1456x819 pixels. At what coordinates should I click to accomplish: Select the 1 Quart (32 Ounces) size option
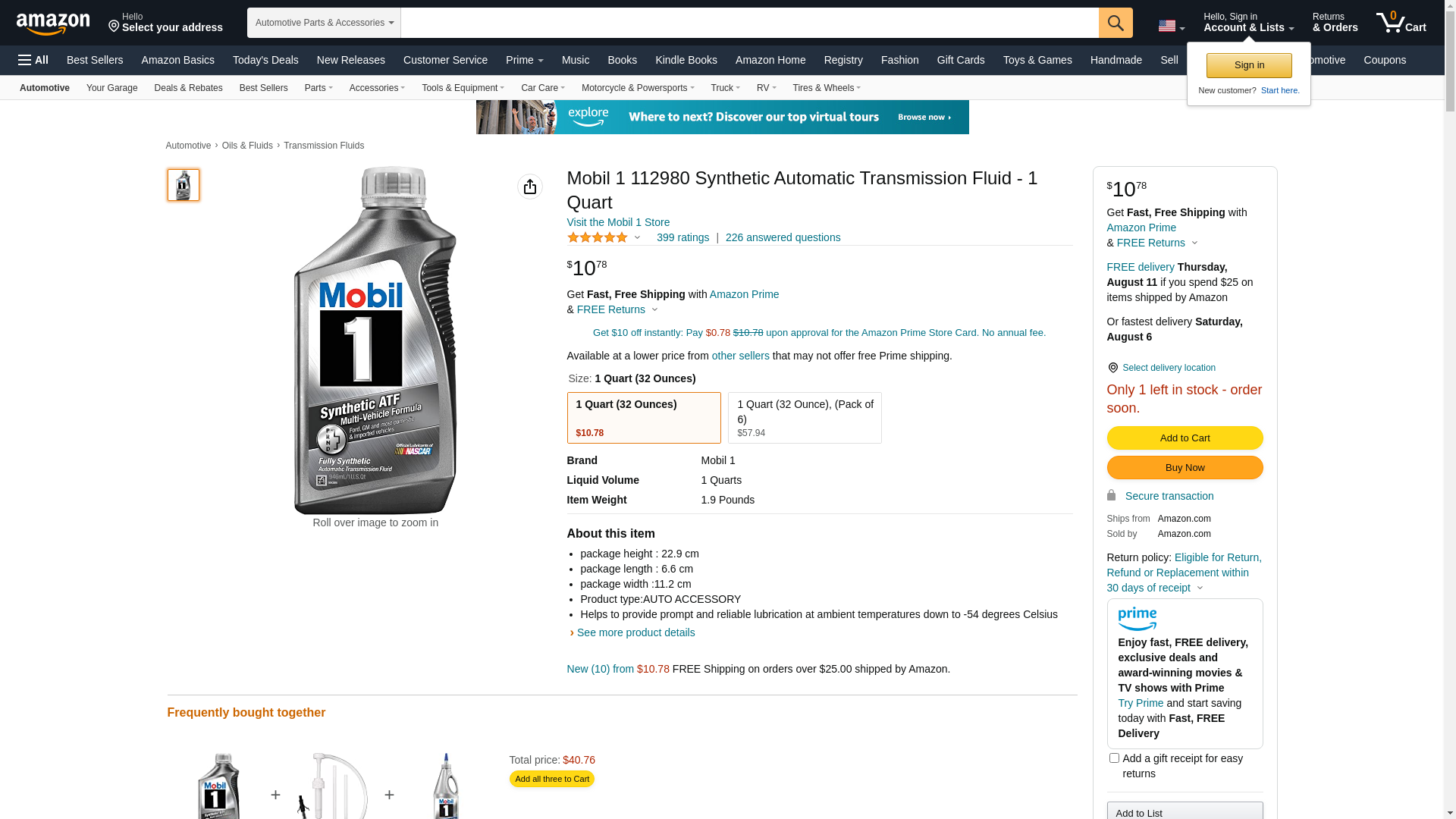tap(644, 418)
